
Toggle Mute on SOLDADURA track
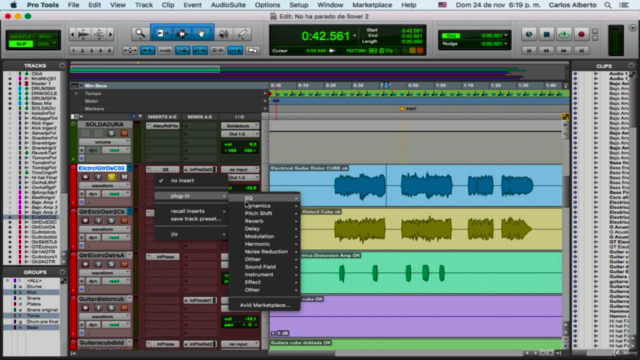click(124, 133)
